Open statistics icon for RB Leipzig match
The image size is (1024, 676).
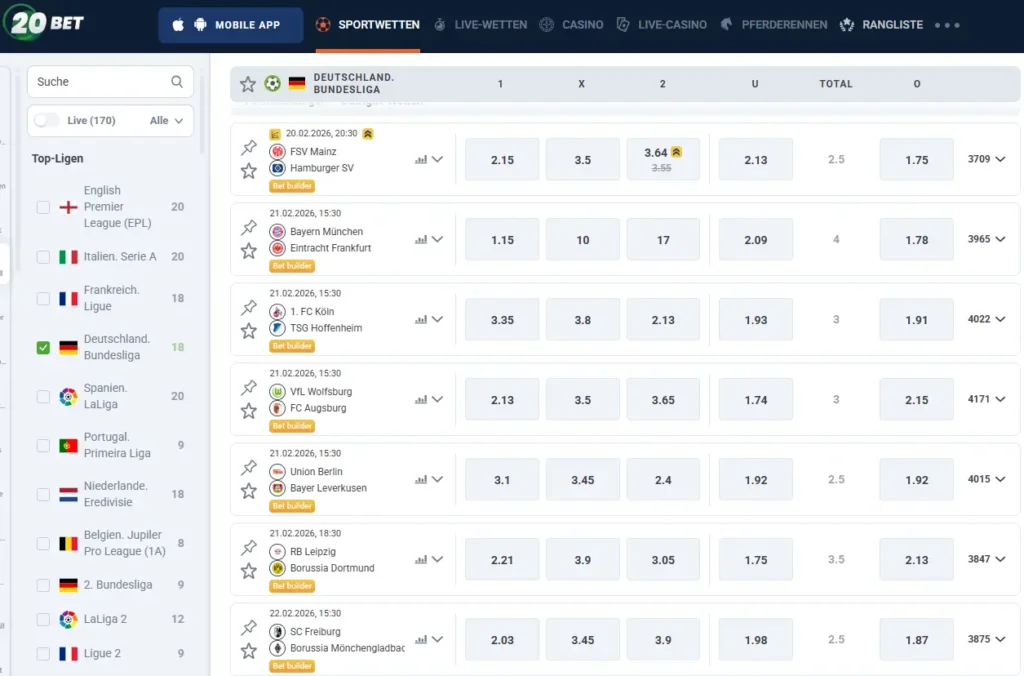(421, 560)
